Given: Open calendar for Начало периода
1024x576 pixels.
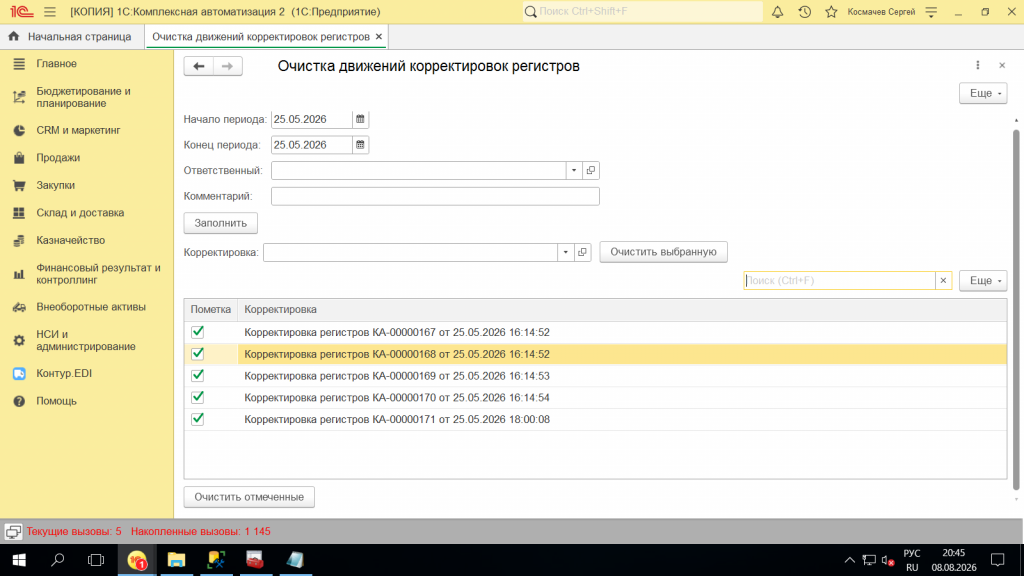Looking at the screenshot, I should click(360, 120).
